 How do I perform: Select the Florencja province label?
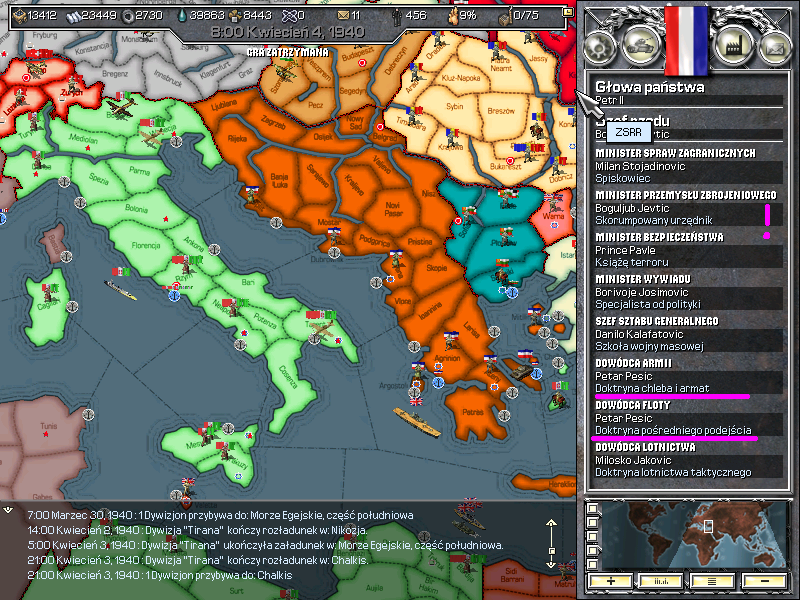coord(146,245)
